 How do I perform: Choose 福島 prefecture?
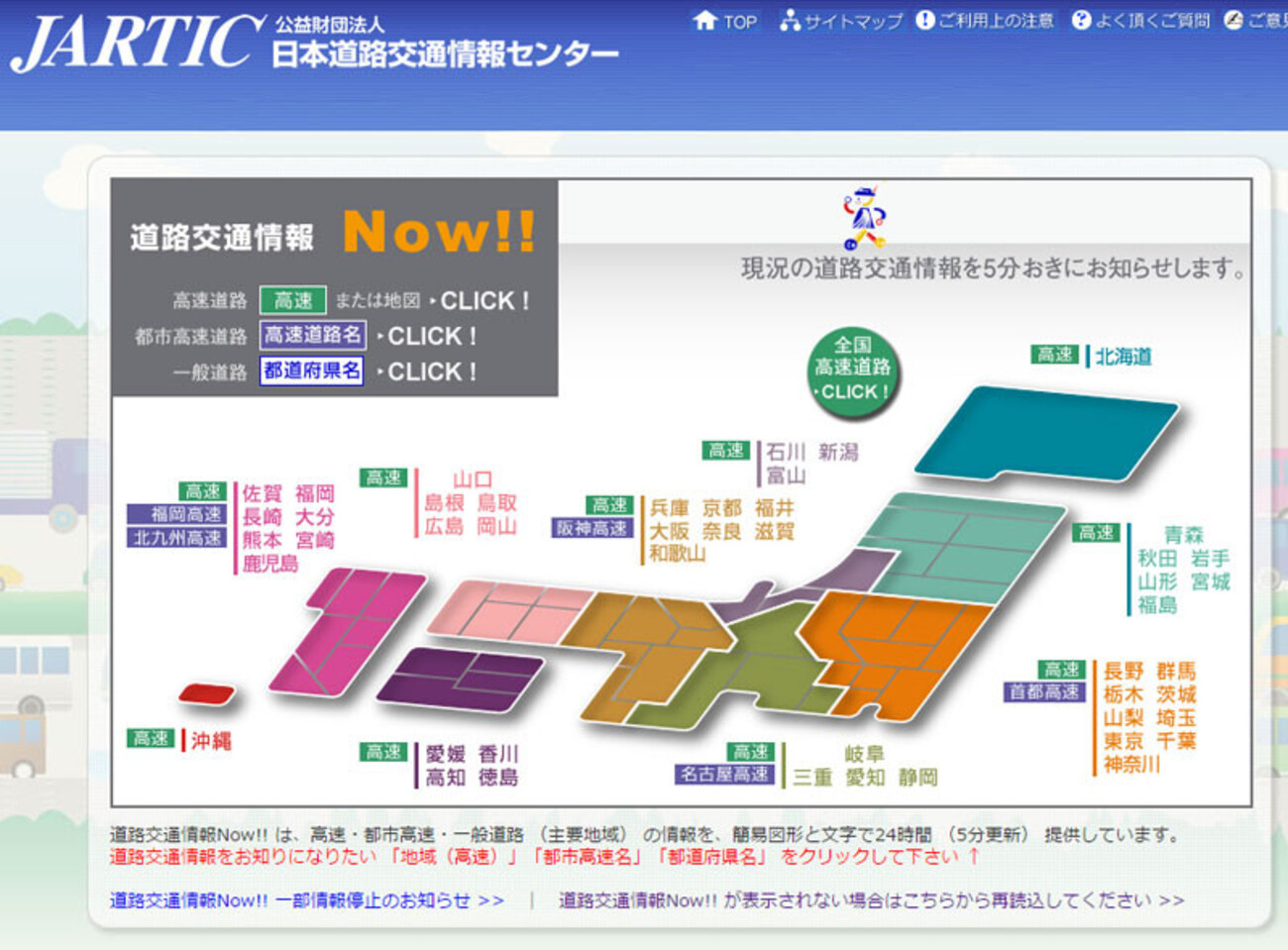[x=1158, y=604]
